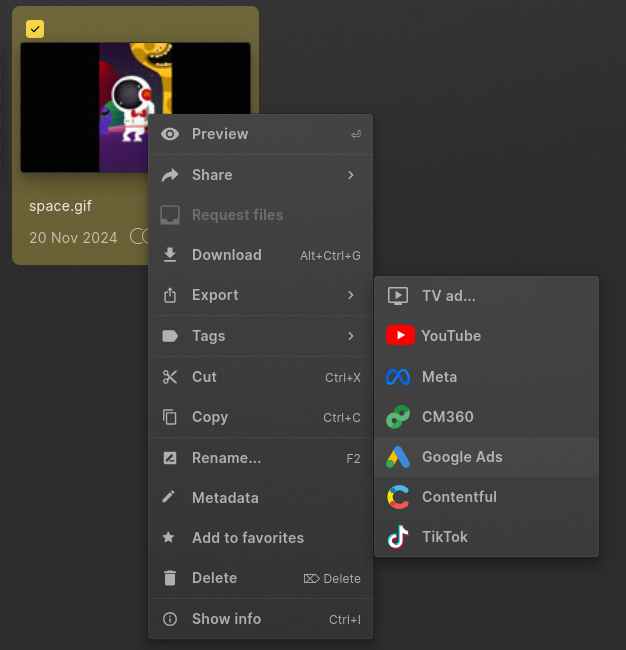Image resolution: width=626 pixels, height=650 pixels.
Task: Export to TikTok
Action: click(x=487, y=537)
